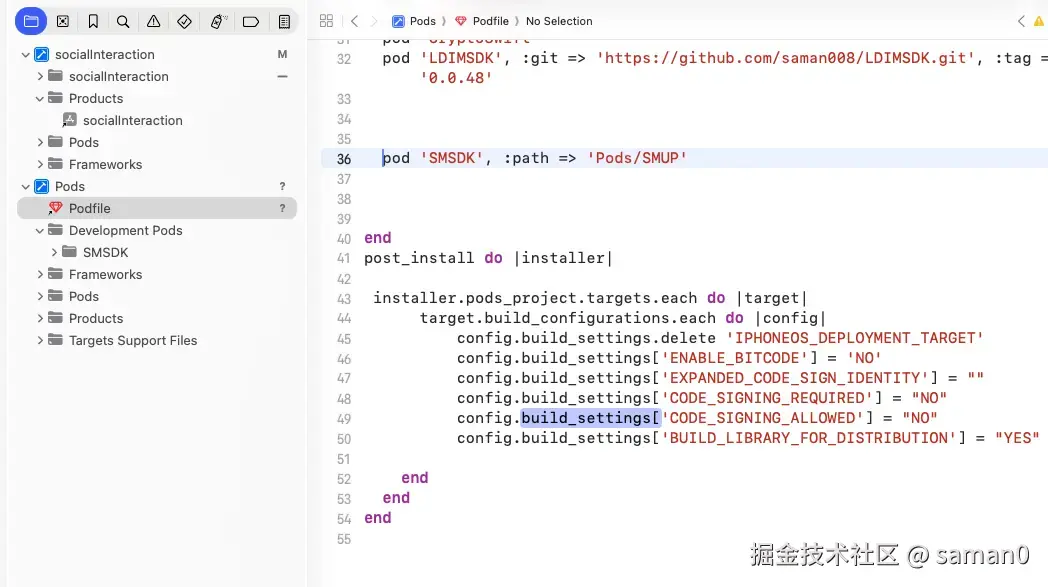Click the end keyword on line 54

tap(378, 517)
